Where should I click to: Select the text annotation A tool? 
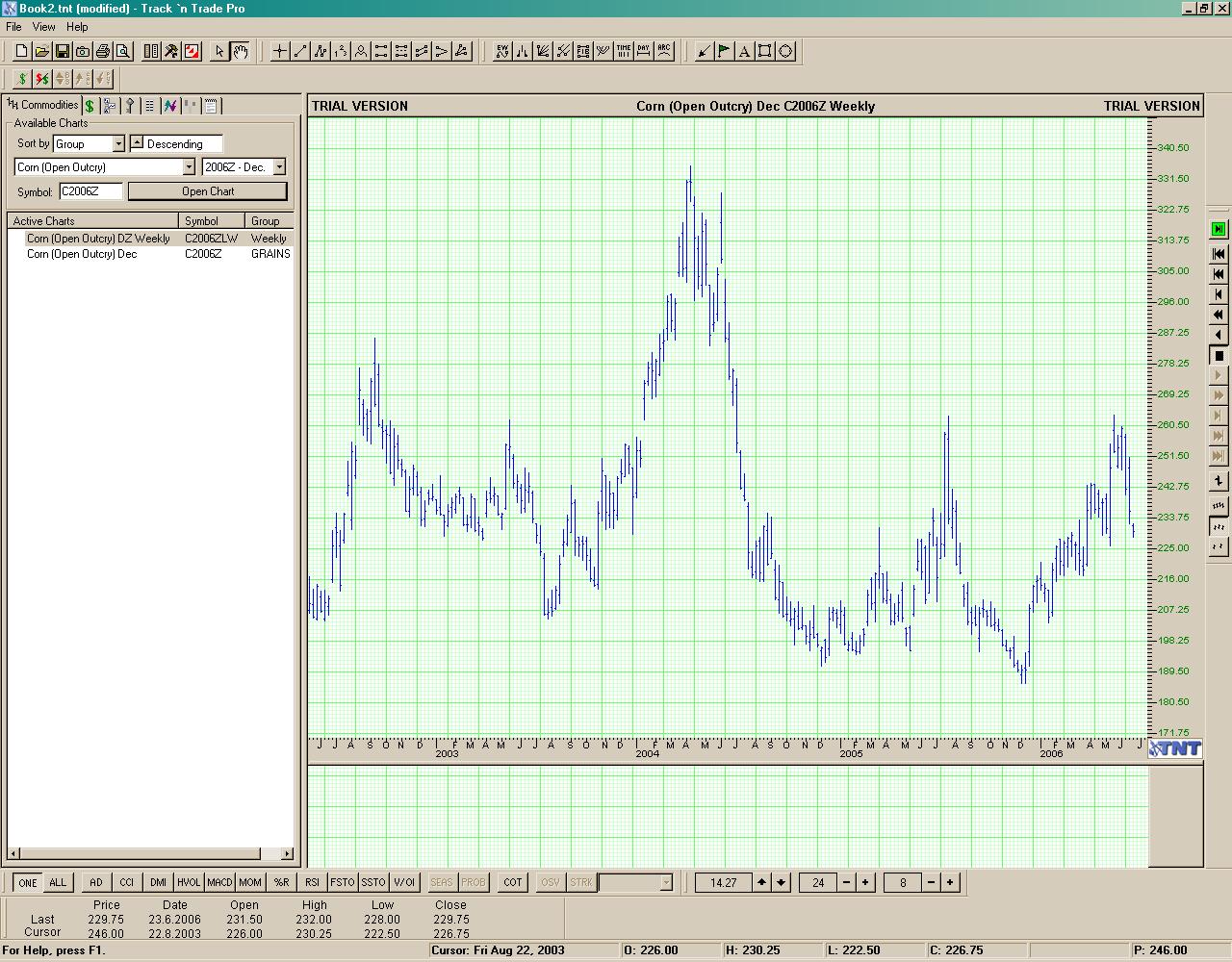[744, 51]
